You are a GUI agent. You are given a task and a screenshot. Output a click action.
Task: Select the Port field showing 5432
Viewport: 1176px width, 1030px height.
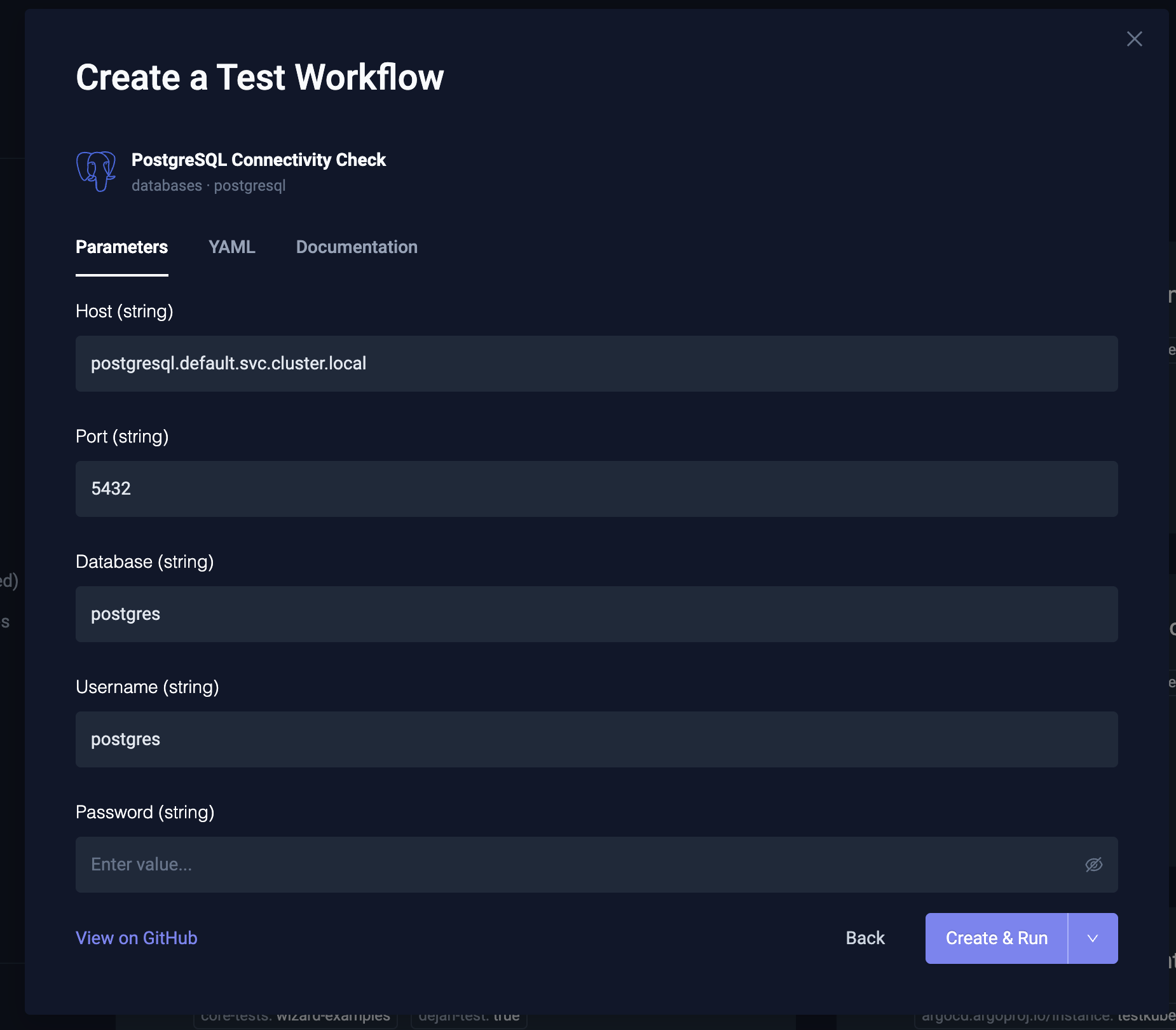[596, 489]
